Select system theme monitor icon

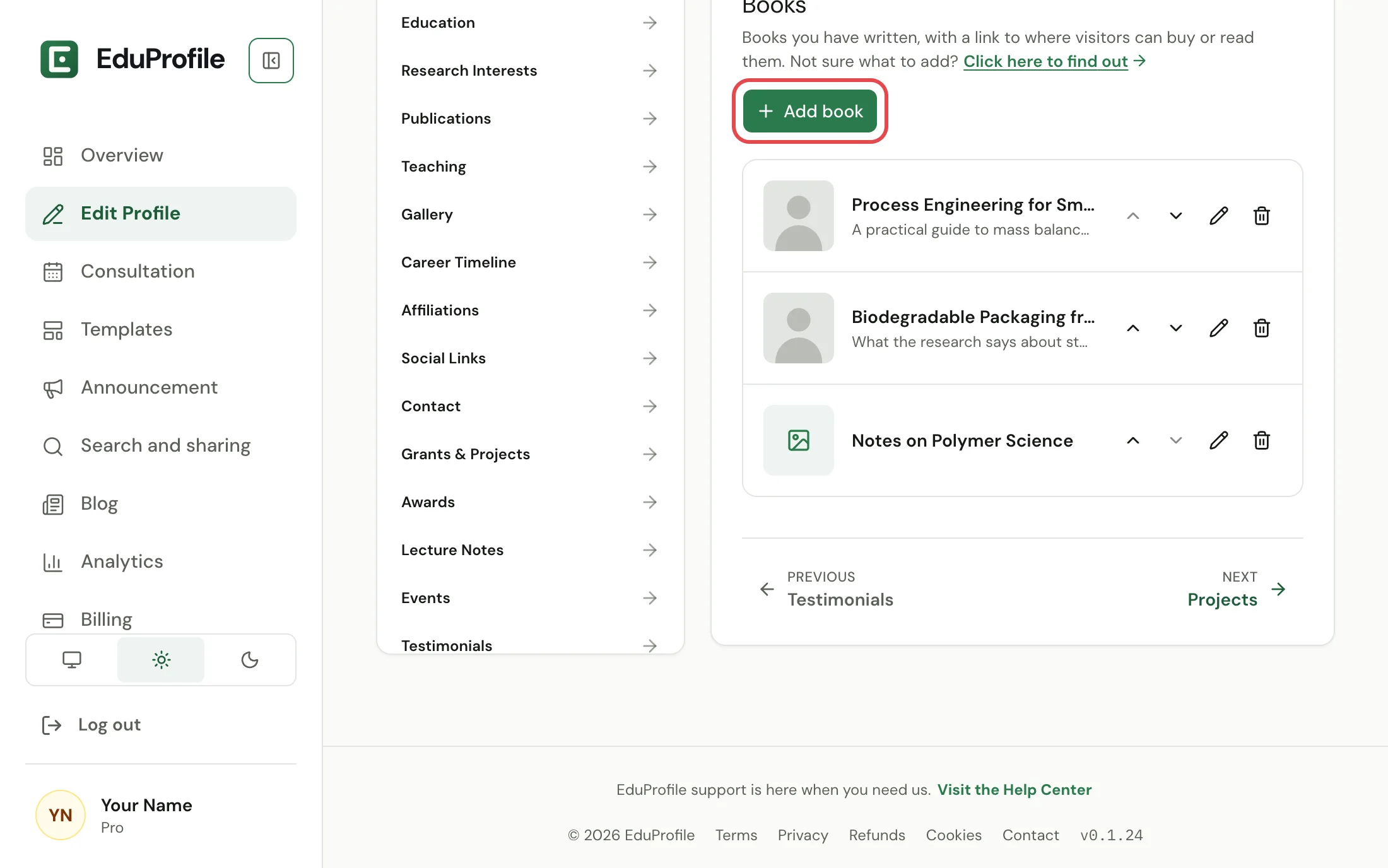(72, 660)
